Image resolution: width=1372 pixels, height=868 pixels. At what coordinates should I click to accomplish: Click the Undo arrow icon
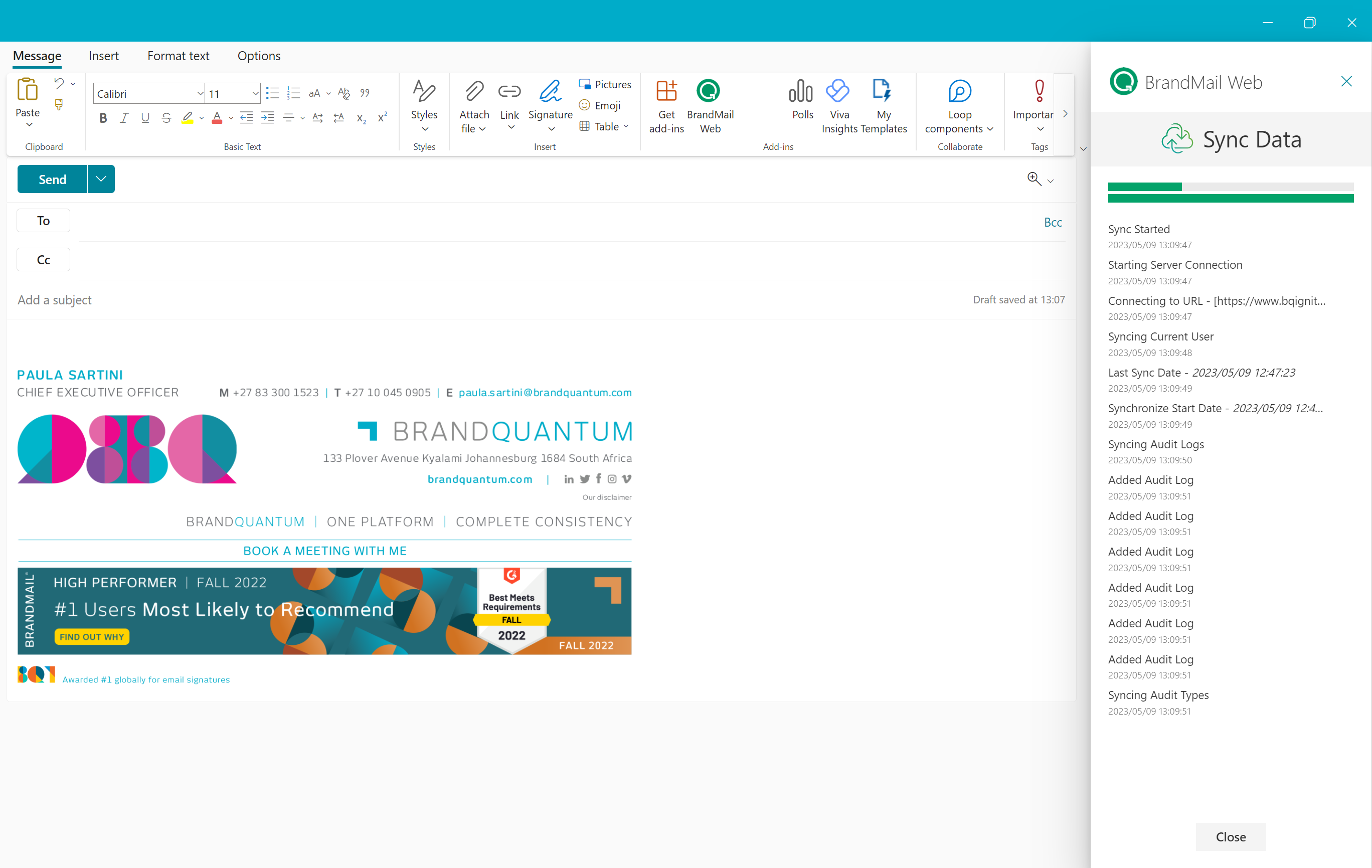click(59, 83)
